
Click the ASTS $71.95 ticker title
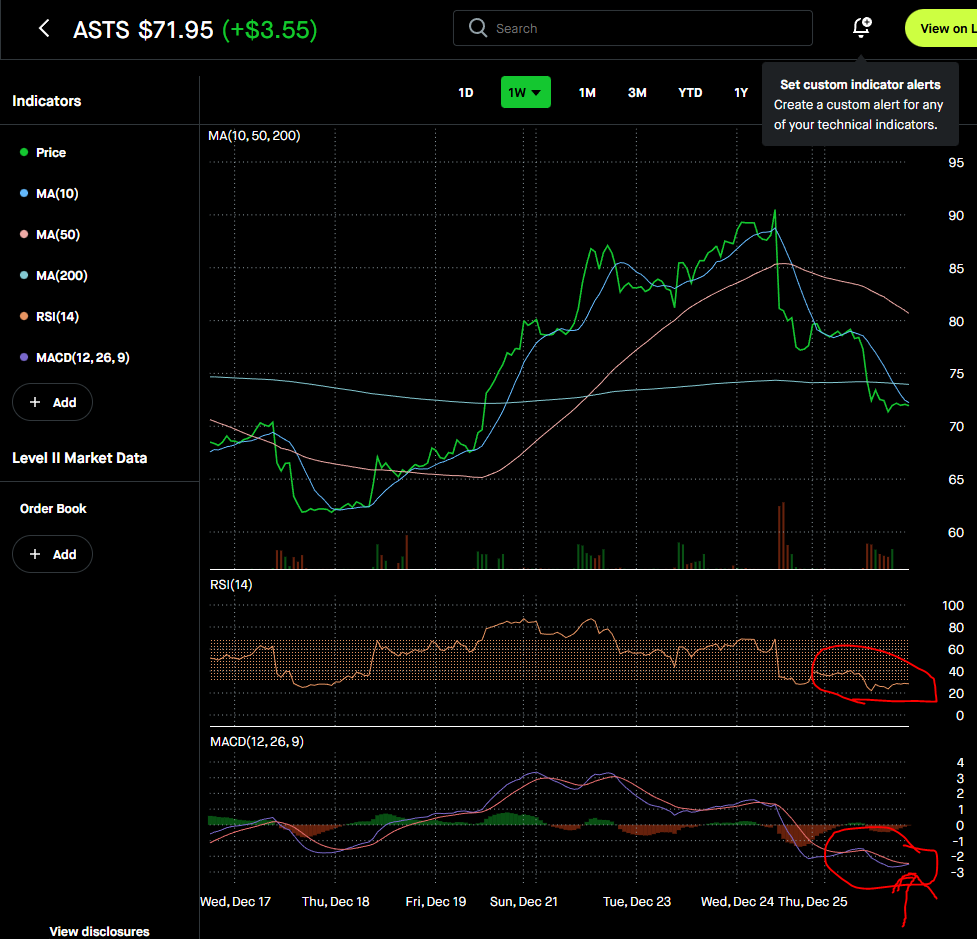tap(143, 29)
